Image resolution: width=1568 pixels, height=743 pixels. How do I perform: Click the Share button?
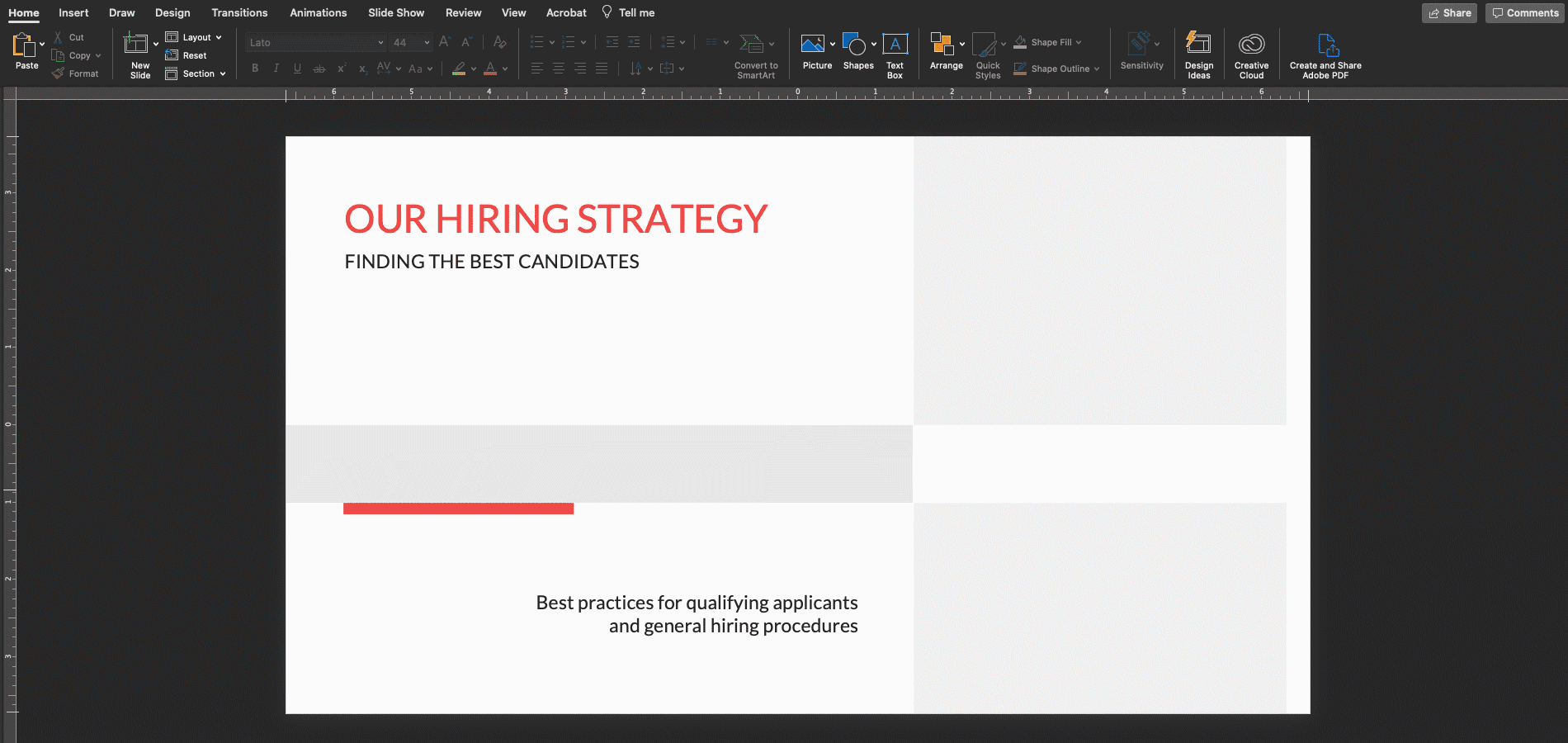[1448, 13]
